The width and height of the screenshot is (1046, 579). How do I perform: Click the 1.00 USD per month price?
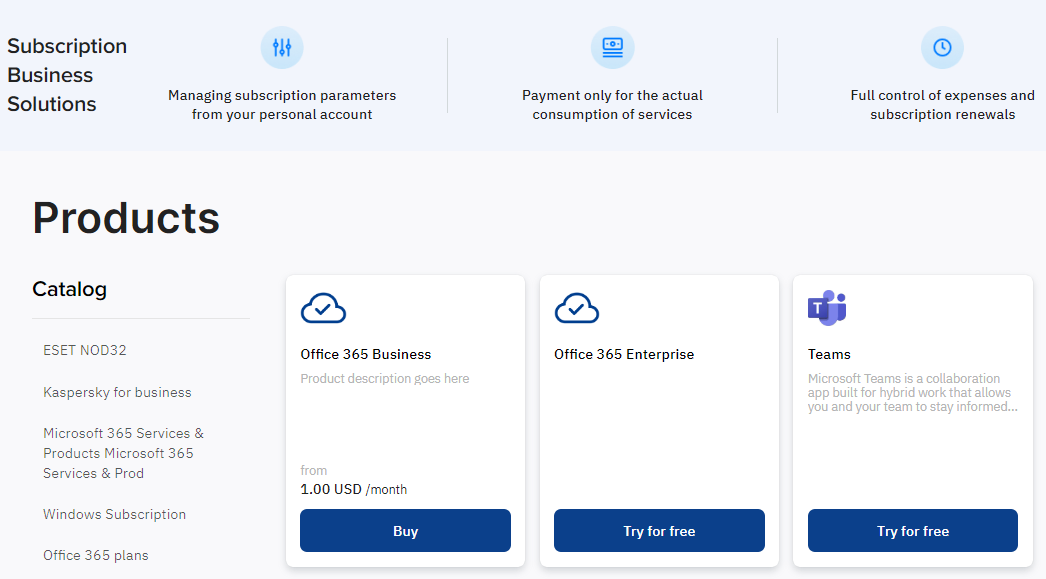(x=354, y=489)
